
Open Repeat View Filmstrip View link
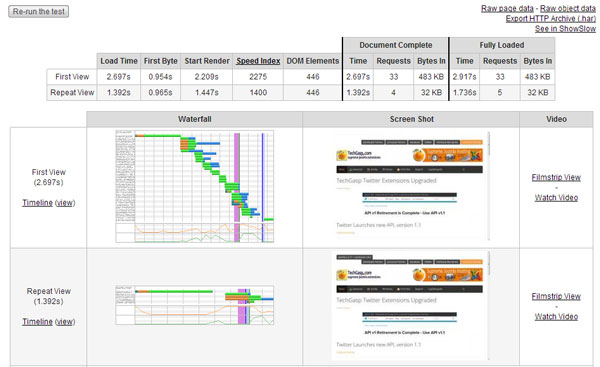pyautogui.click(x=556, y=297)
